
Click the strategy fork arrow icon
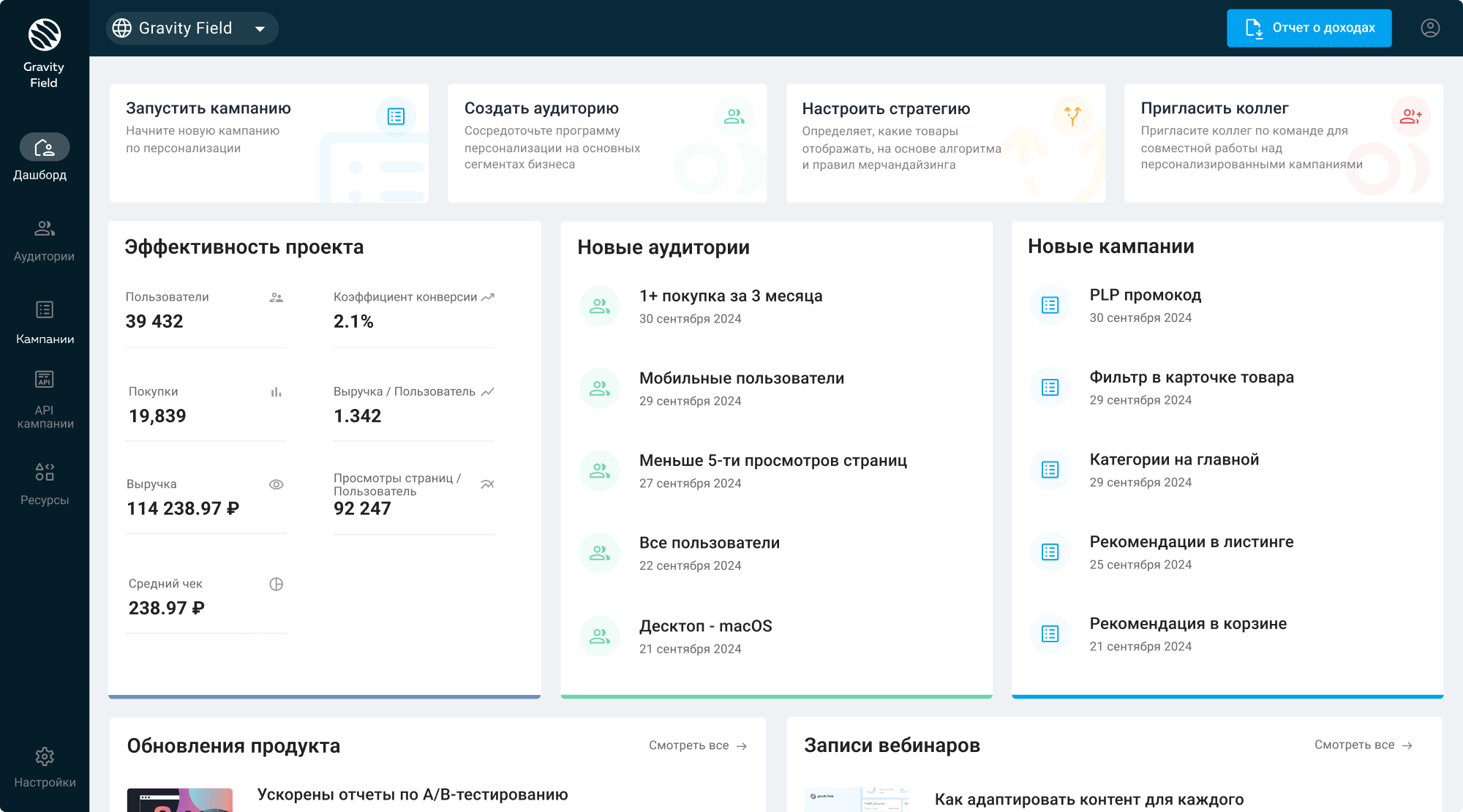(x=1072, y=116)
